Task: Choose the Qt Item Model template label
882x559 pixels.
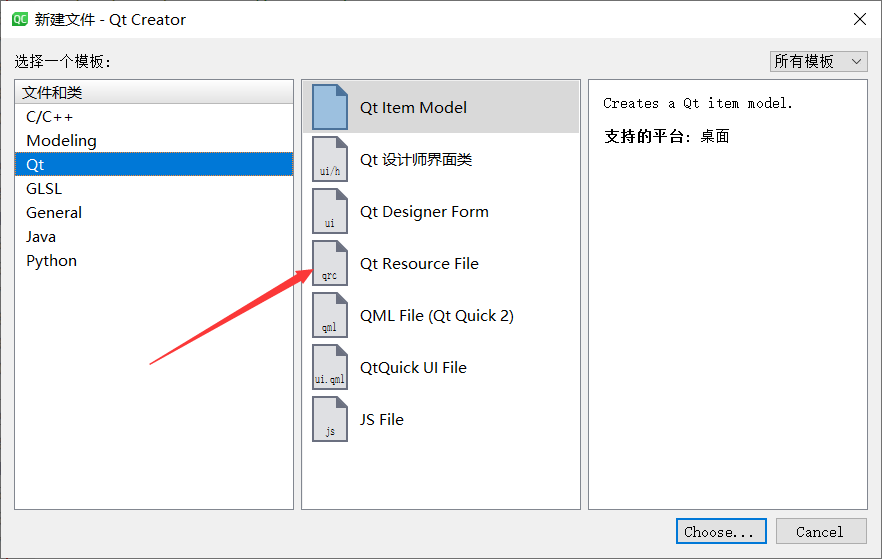Action: click(413, 107)
